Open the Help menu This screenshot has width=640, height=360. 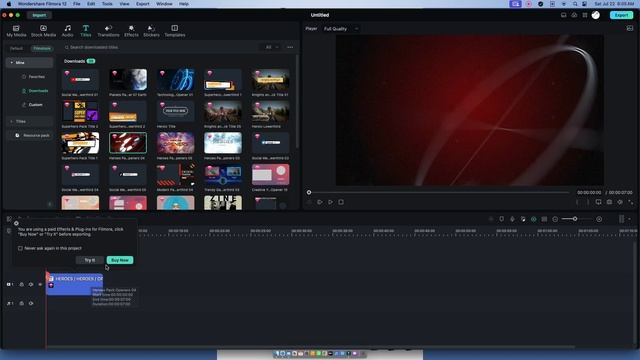pyautogui.click(x=184, y=4)
